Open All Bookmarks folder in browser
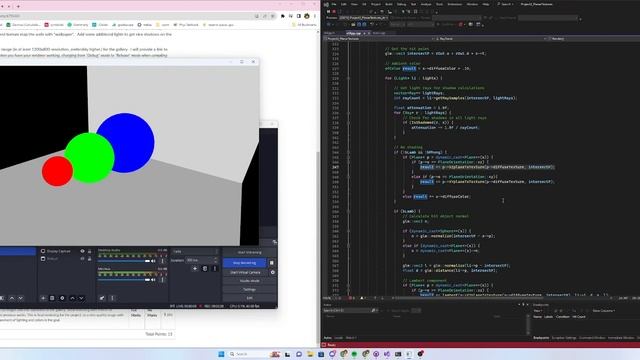This screenshot has width=640, height=360. point(304,25)
